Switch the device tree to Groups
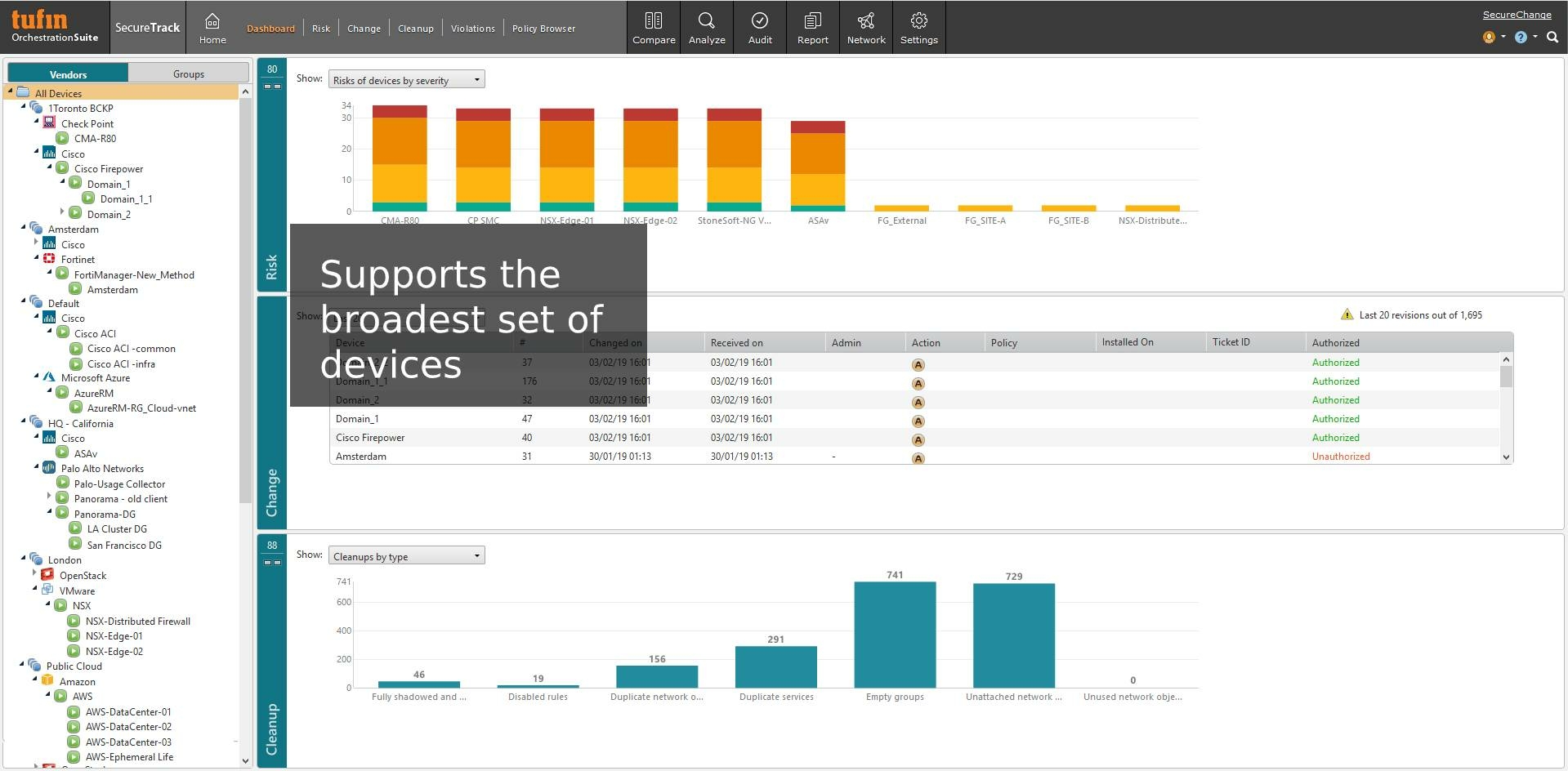 click(188, 74)
